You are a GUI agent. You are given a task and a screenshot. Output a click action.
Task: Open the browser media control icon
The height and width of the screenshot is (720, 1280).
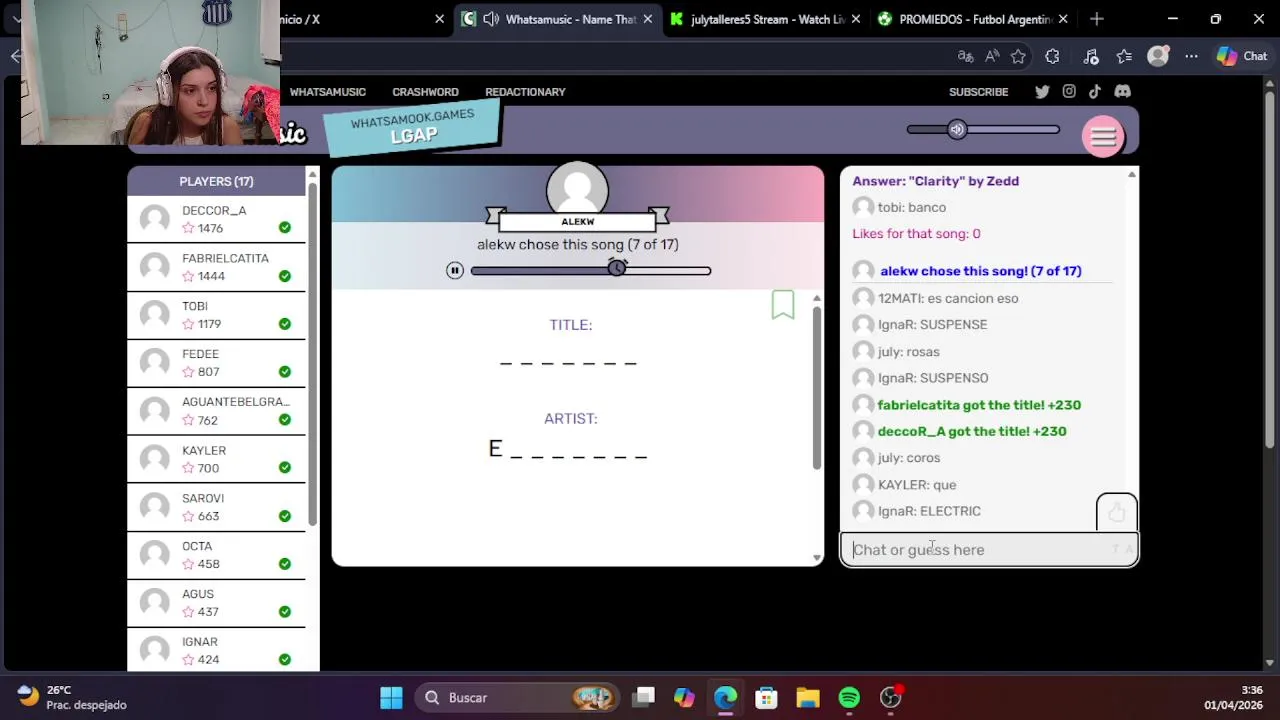click(1091, 56)
